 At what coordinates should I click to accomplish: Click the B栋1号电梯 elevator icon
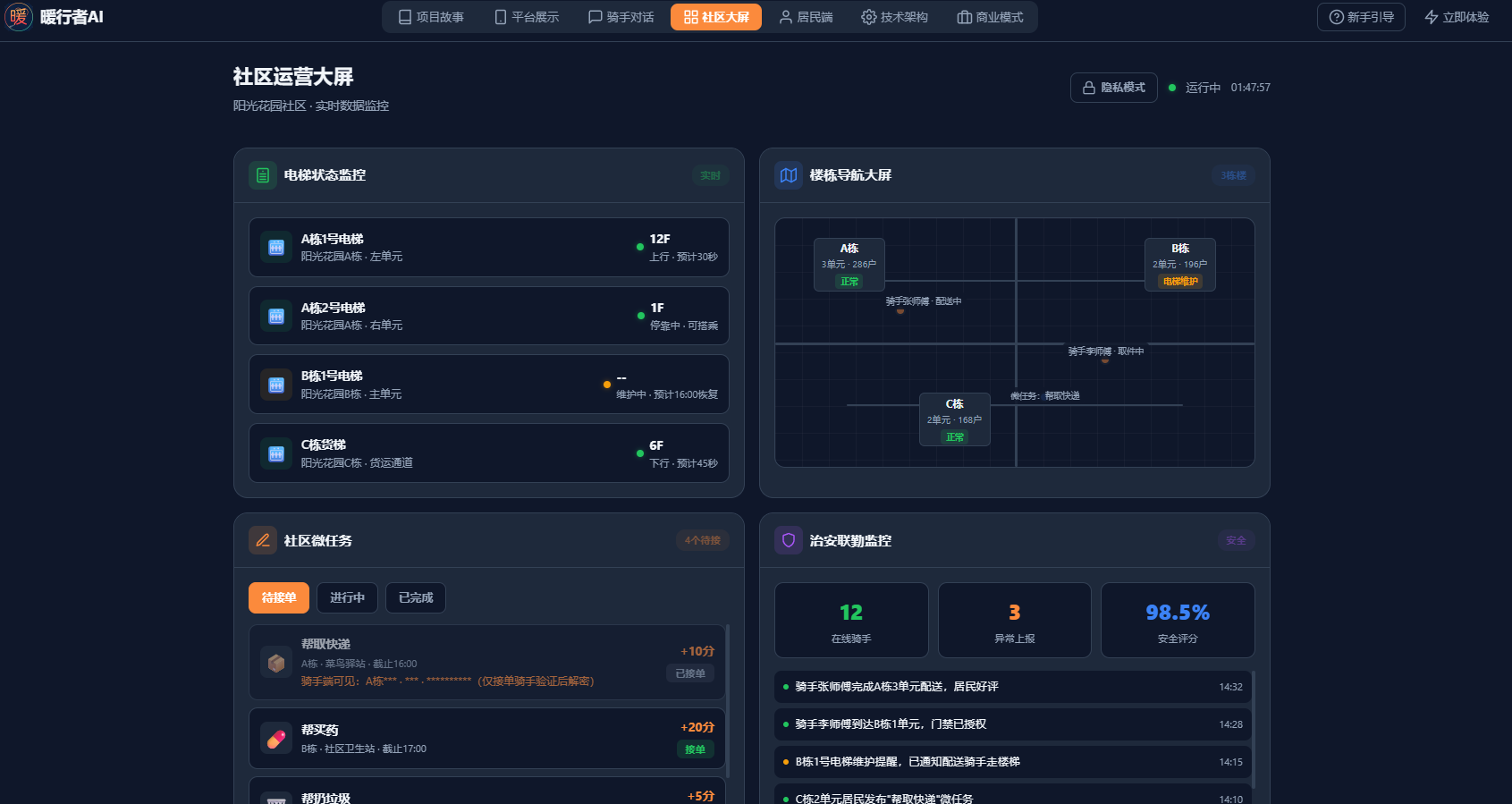click(276, 385)
